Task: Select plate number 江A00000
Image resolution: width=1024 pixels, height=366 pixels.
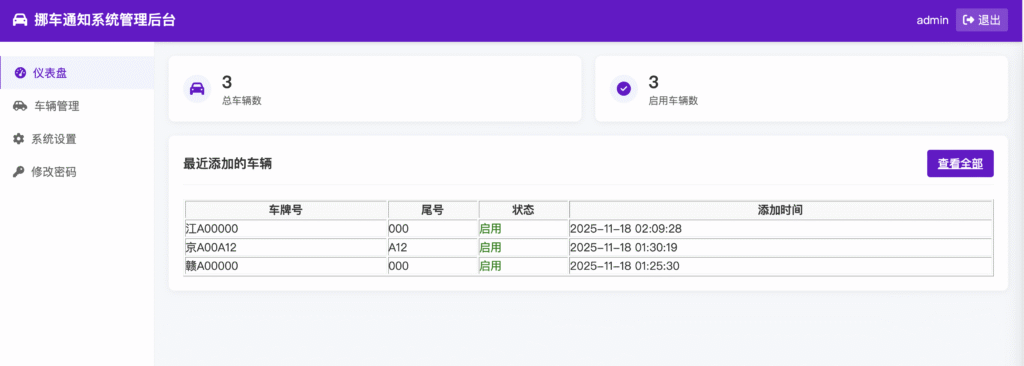Action: [212, 229]
